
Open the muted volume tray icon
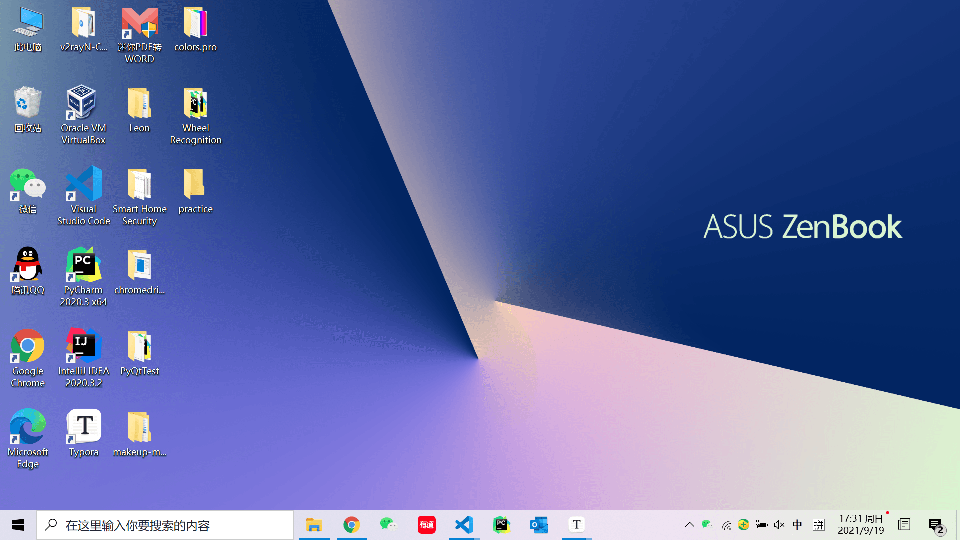click(779, 525)
